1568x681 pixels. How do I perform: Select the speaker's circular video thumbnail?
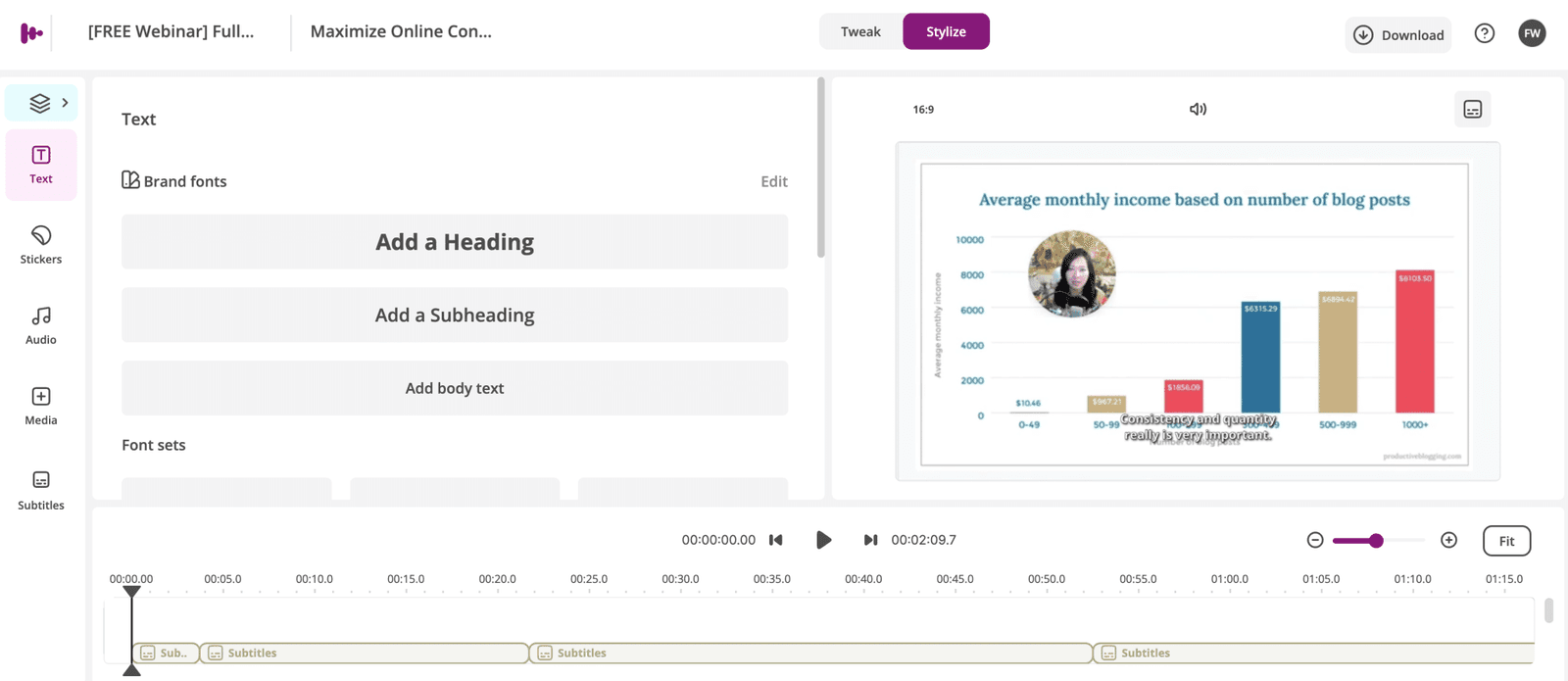pyautogui.click(x=1072, y=273)
